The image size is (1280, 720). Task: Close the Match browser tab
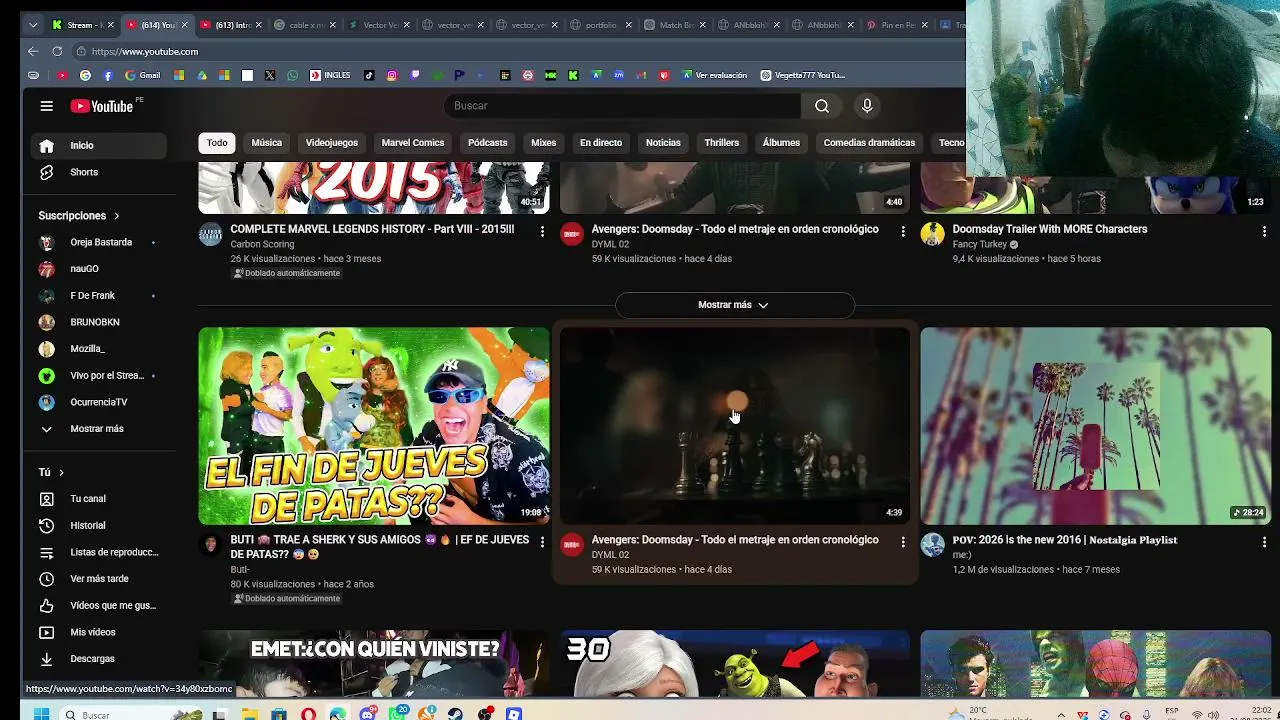[x=703, y=25]
